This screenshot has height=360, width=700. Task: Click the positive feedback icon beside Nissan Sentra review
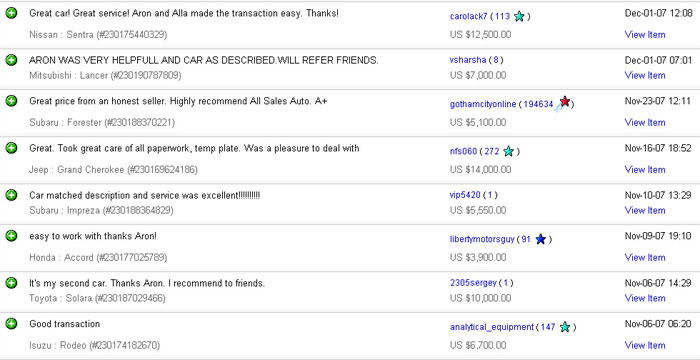click(11, 13)
